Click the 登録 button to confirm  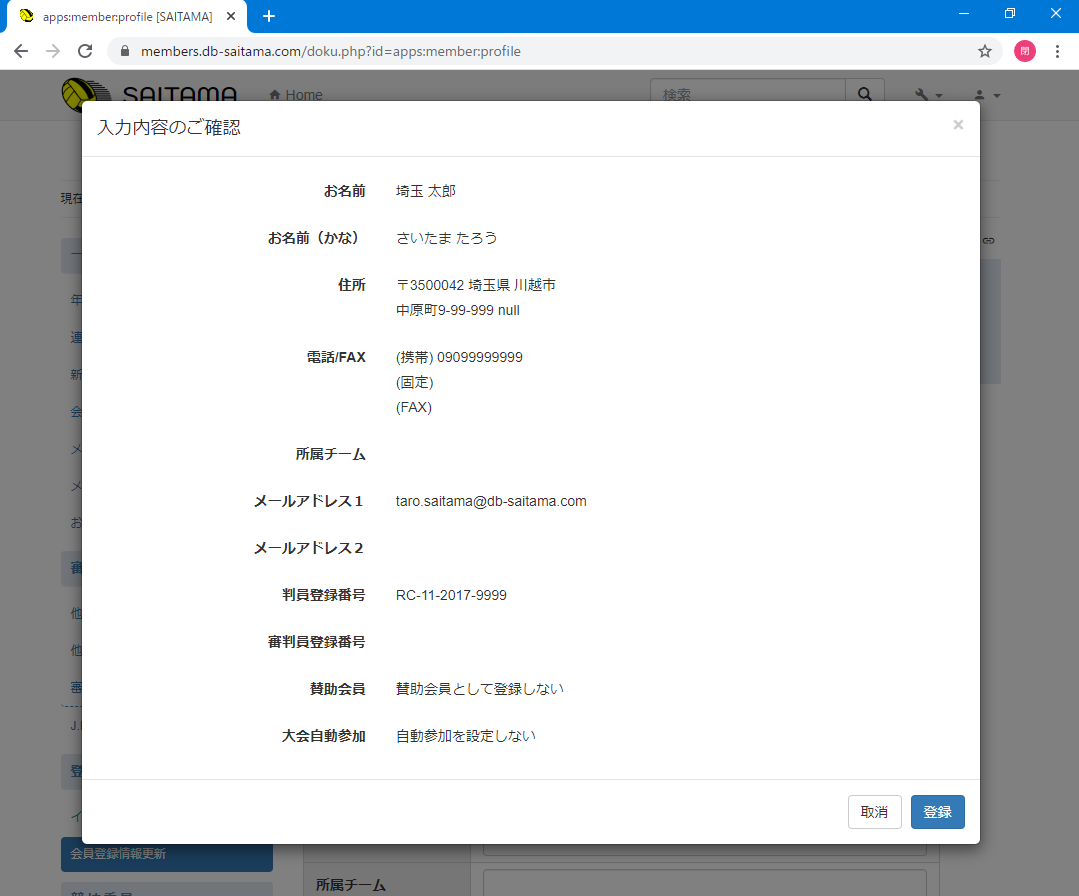(x=937, y=812)
